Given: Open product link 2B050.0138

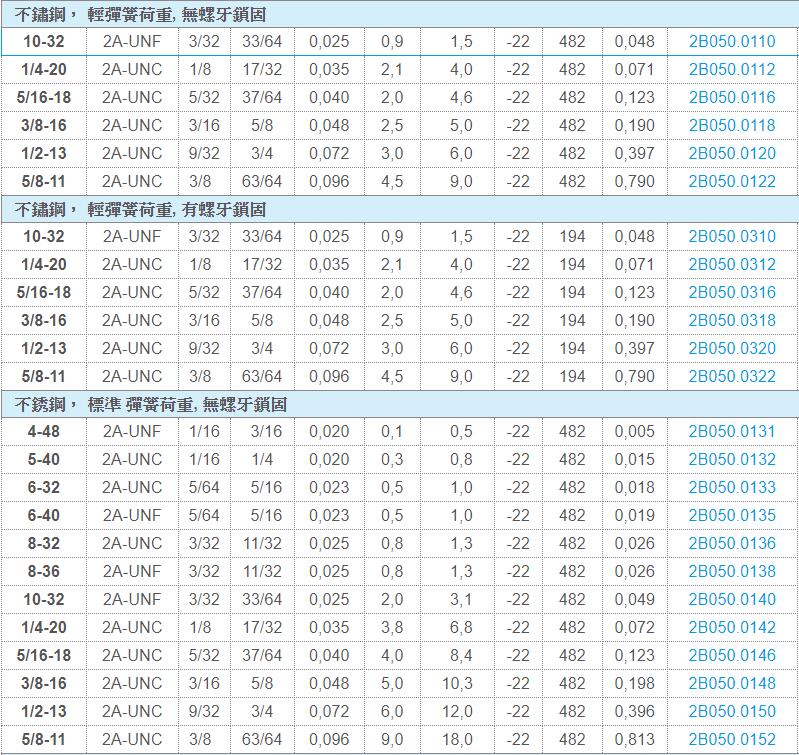Looking at the screenshot, I should 731,572.
